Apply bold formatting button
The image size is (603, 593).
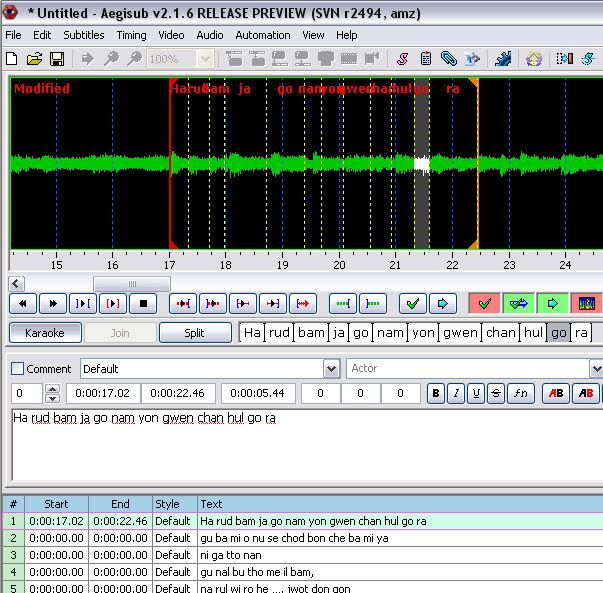point(435,394)
